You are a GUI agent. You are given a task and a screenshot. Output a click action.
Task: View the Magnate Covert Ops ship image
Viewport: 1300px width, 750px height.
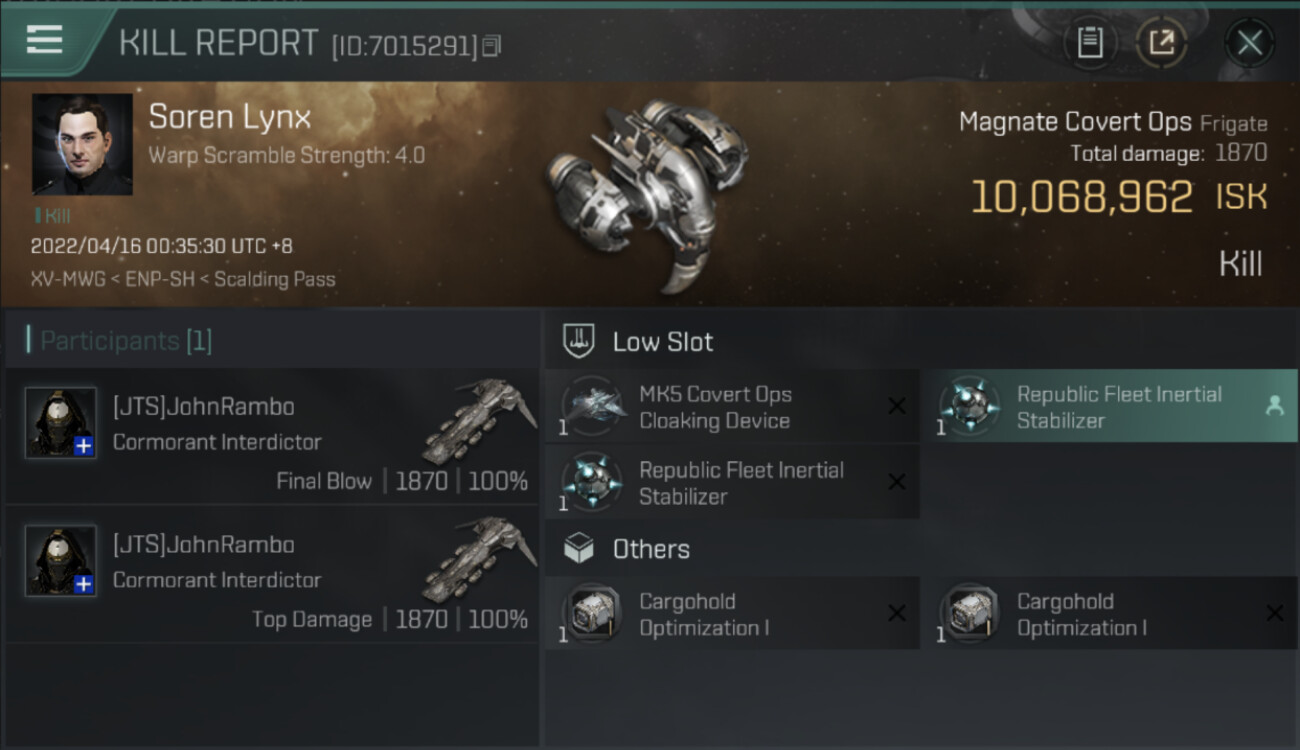(x=645, y=190)
